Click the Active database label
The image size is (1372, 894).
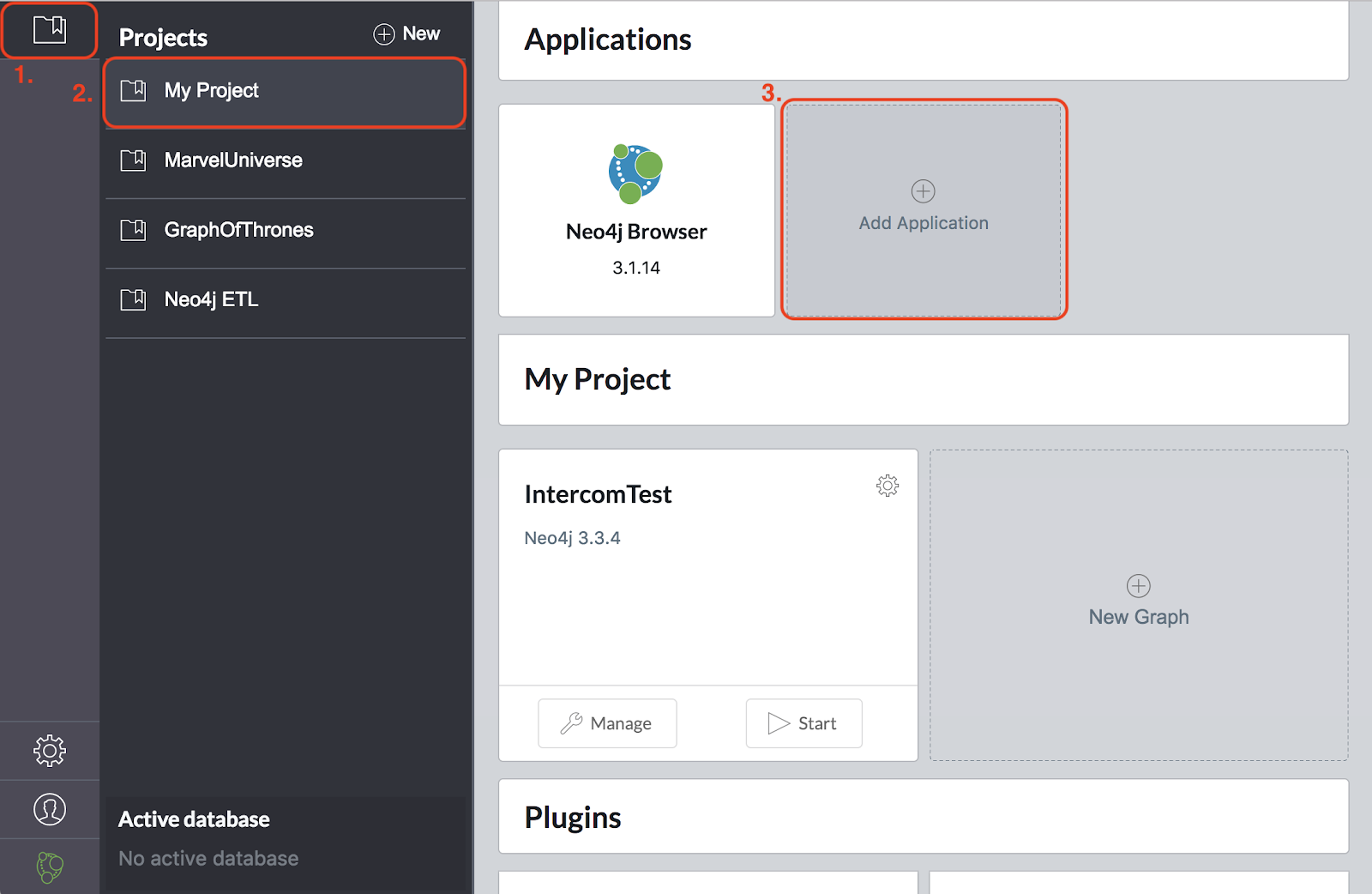(194, 819)
